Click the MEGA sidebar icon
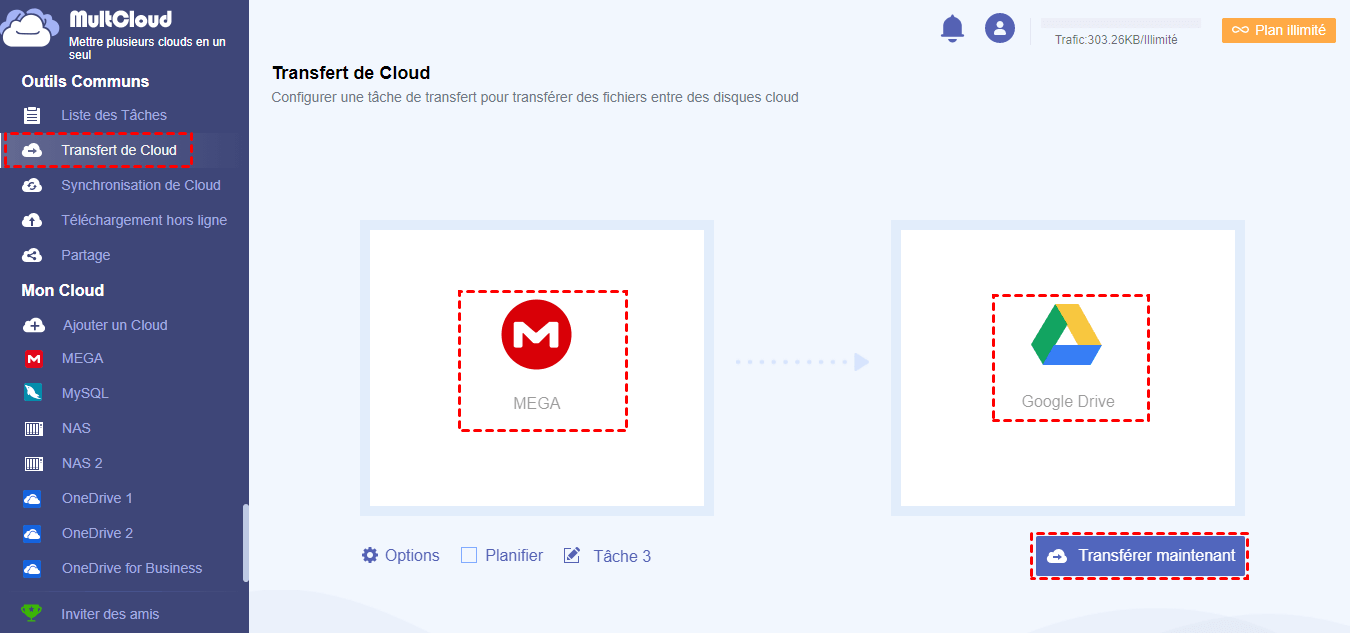Image resolution: width=1350 pixels, height=633 pixels. [x=34, y=358]
